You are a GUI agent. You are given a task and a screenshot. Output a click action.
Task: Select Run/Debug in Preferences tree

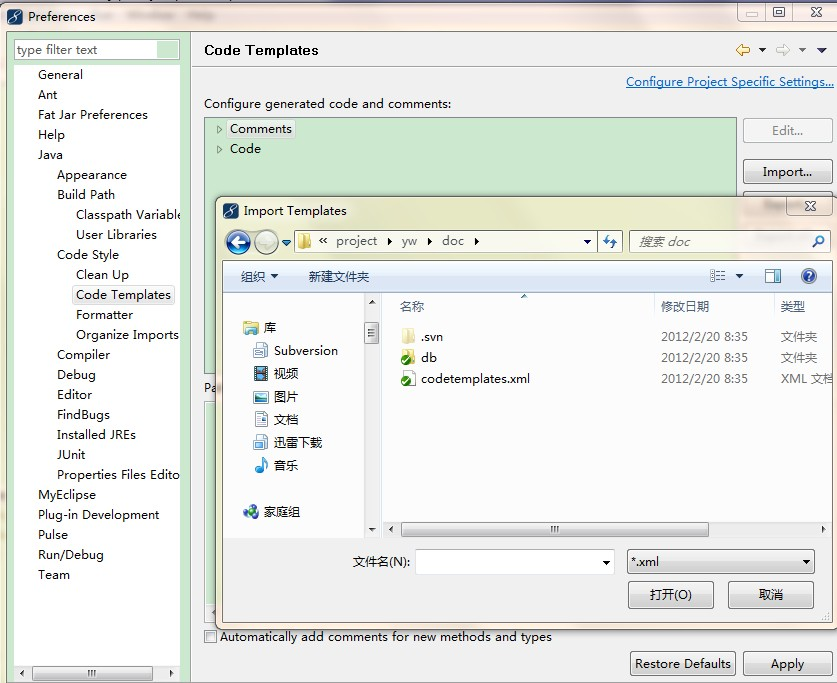(x=70, y=555)
